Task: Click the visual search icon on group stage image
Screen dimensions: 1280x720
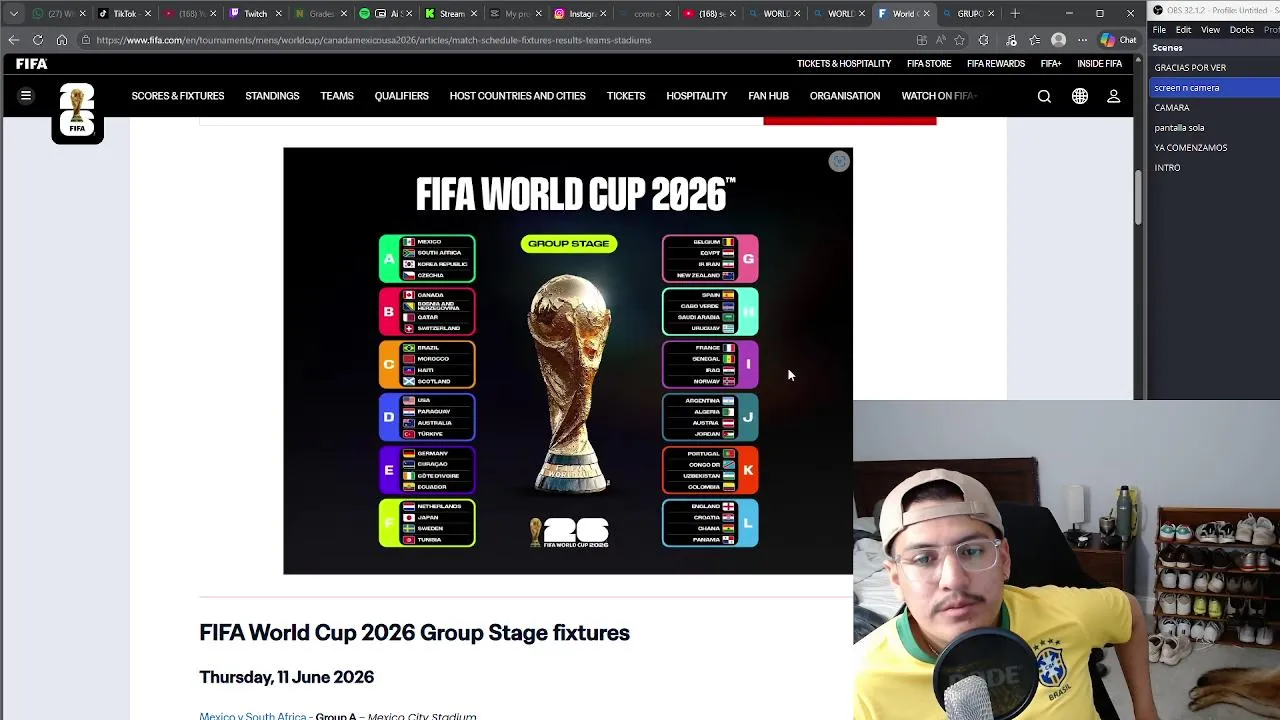Action: 839,162
